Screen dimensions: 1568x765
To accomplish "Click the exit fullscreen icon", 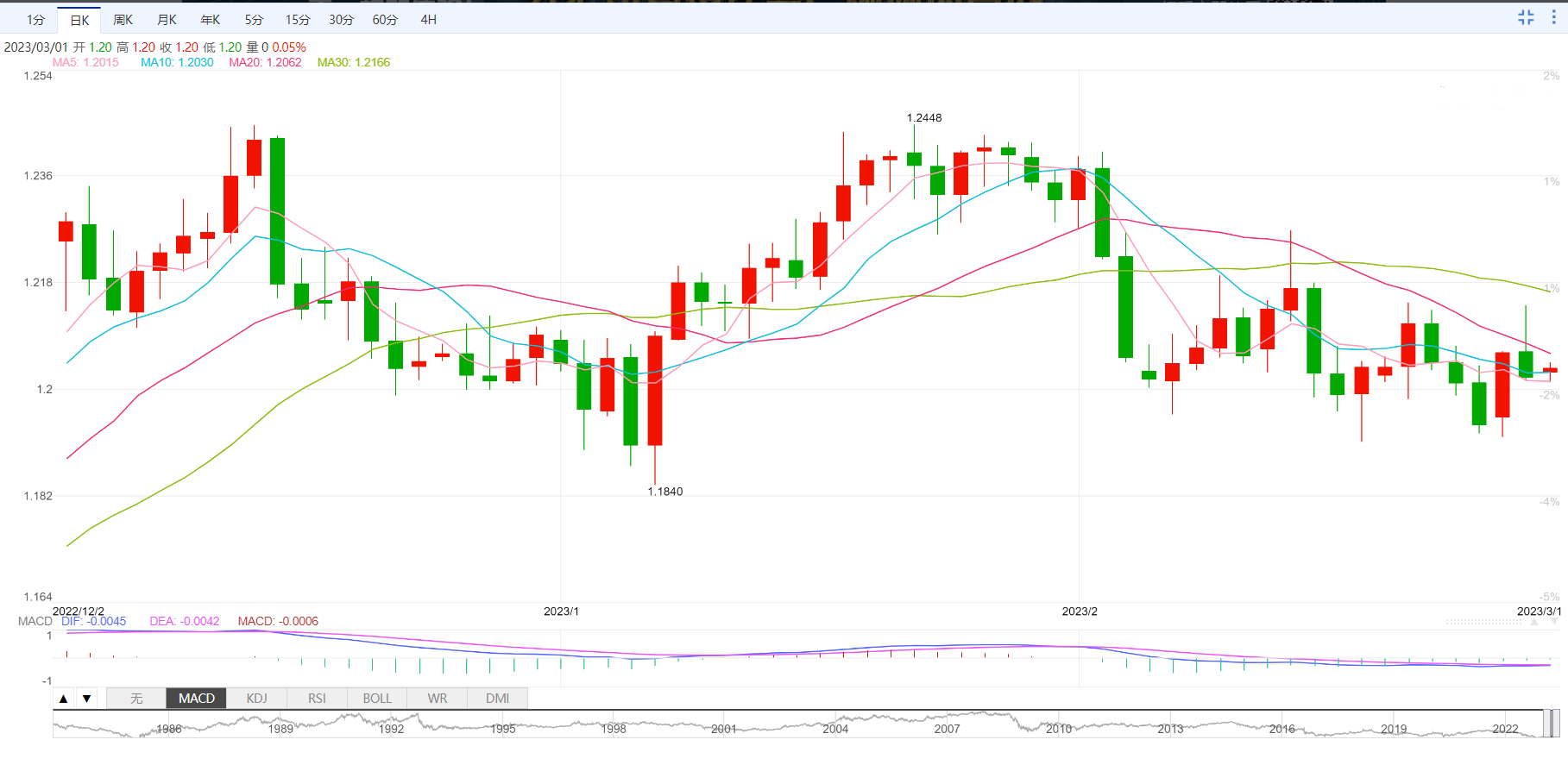I will [1526, 17].
